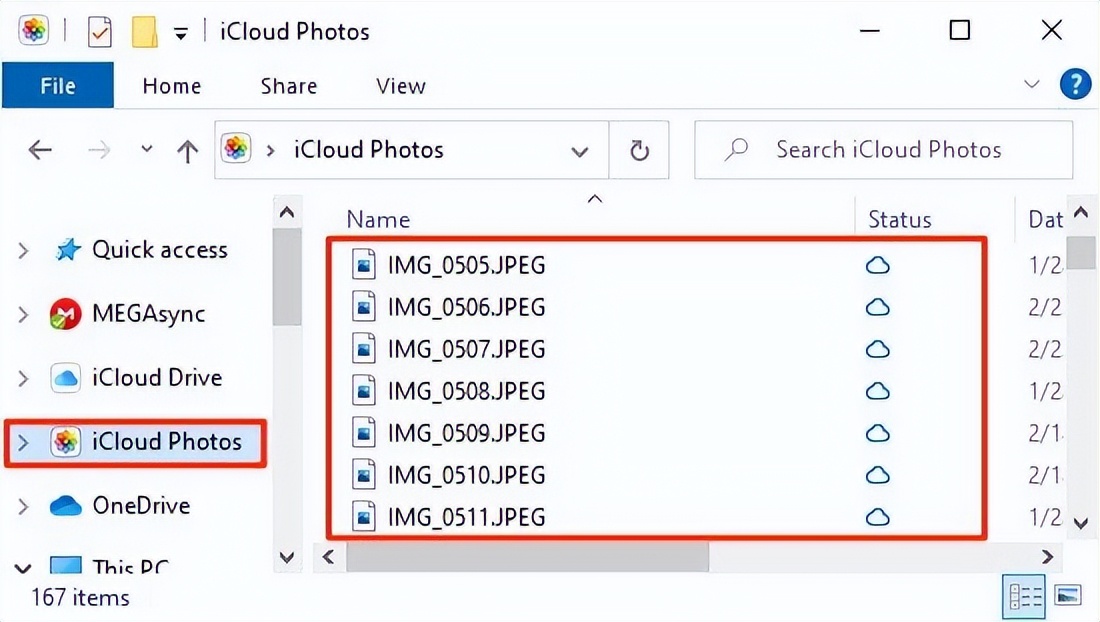
Task: Switch to Large icons view layout
Action: 1067,596
